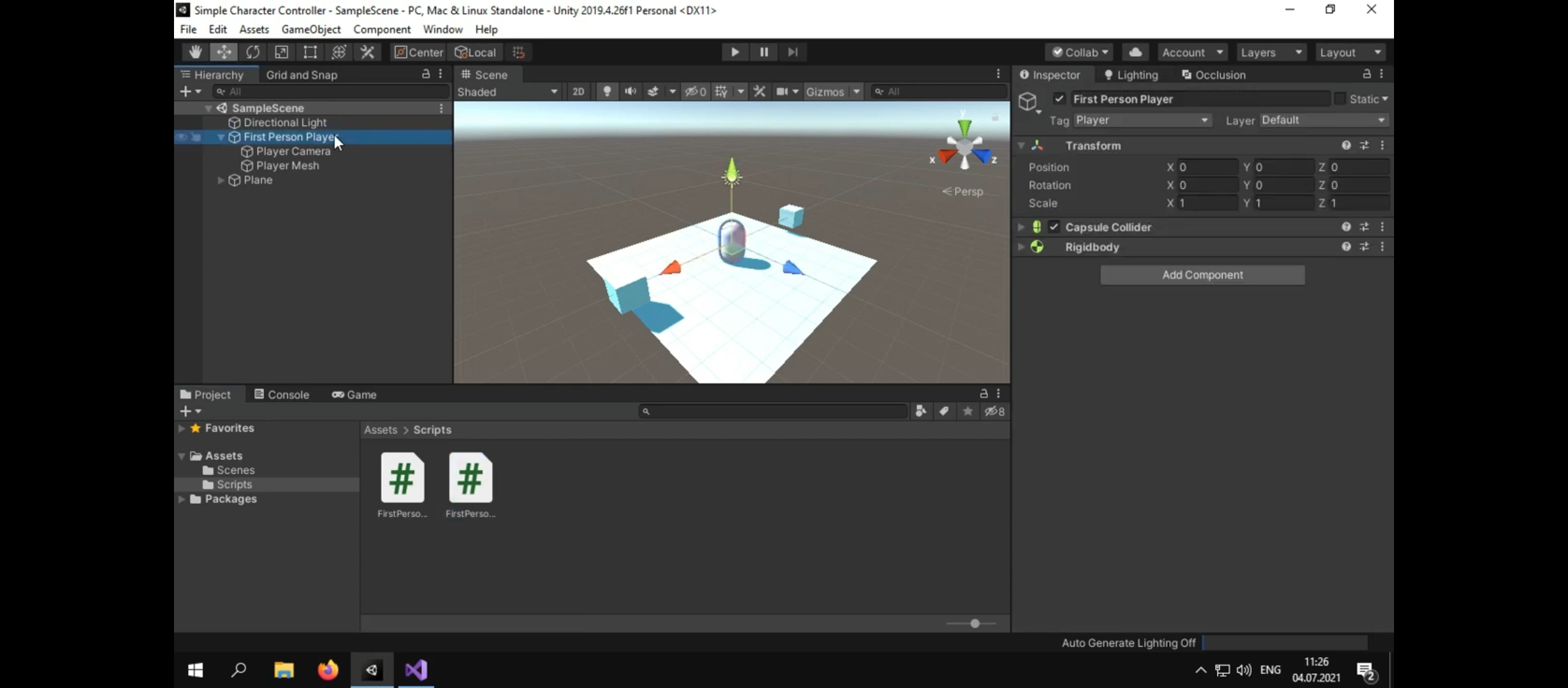Open Capsule Collider preset selector
The image size is (1568, 688).
click(x=1364, y=227)
